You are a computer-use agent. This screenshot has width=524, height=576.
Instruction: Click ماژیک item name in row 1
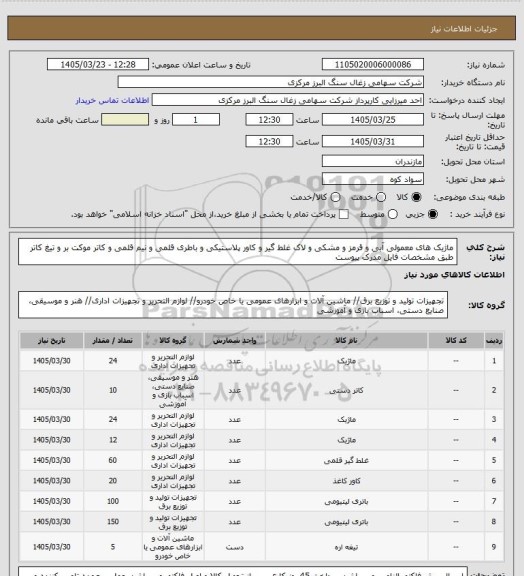click(347, 361)
